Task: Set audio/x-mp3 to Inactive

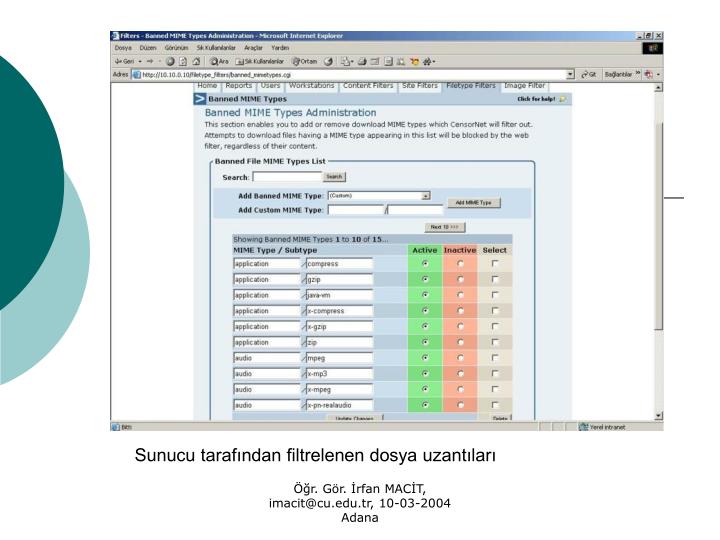Action: (460, 373)
